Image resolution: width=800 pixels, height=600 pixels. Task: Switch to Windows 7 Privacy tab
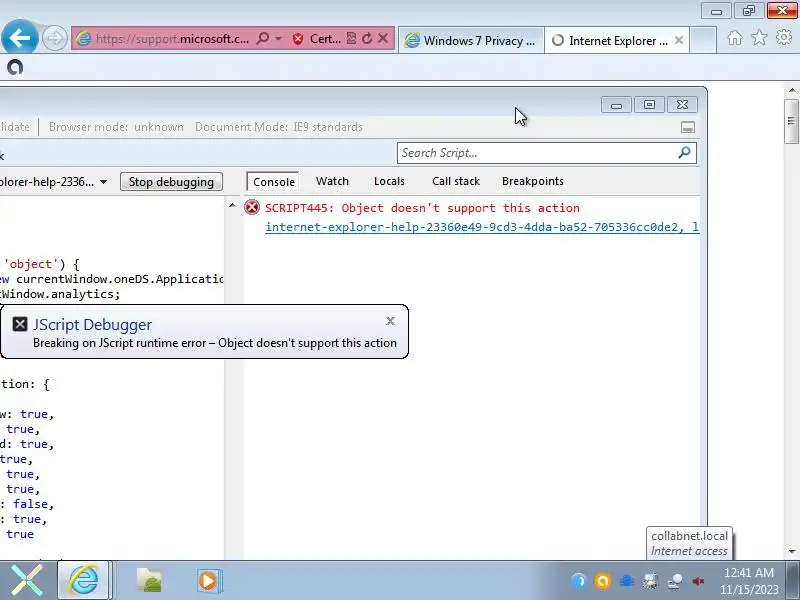point(471,40)
